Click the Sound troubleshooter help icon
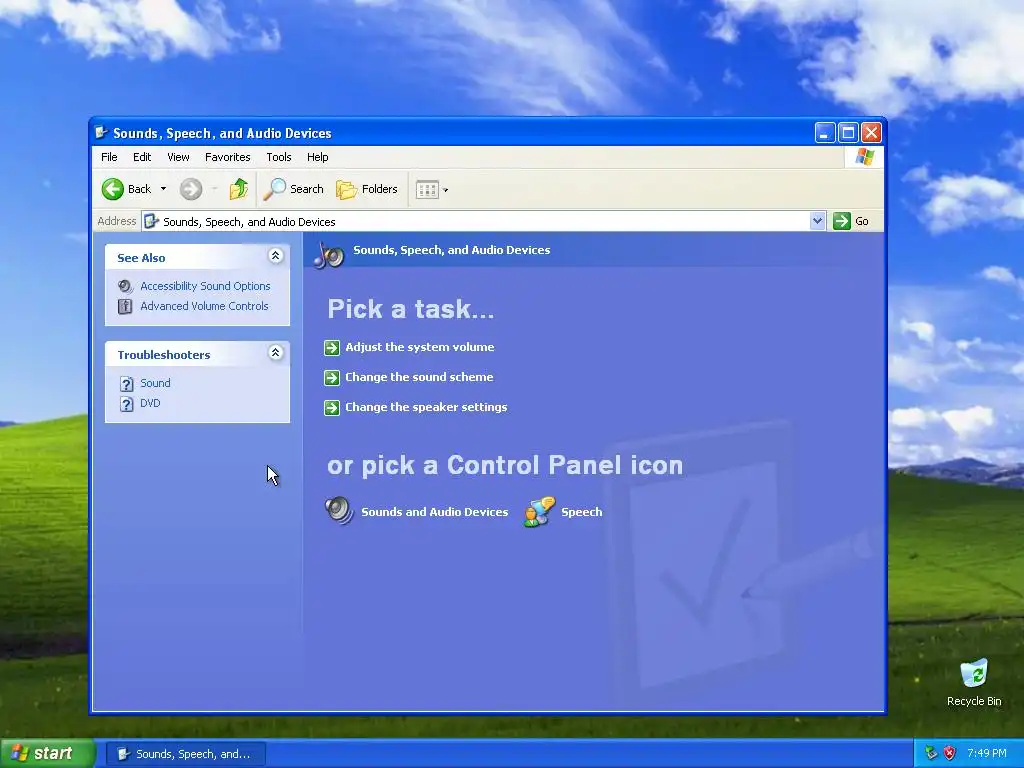 click(x=127, y=384)
